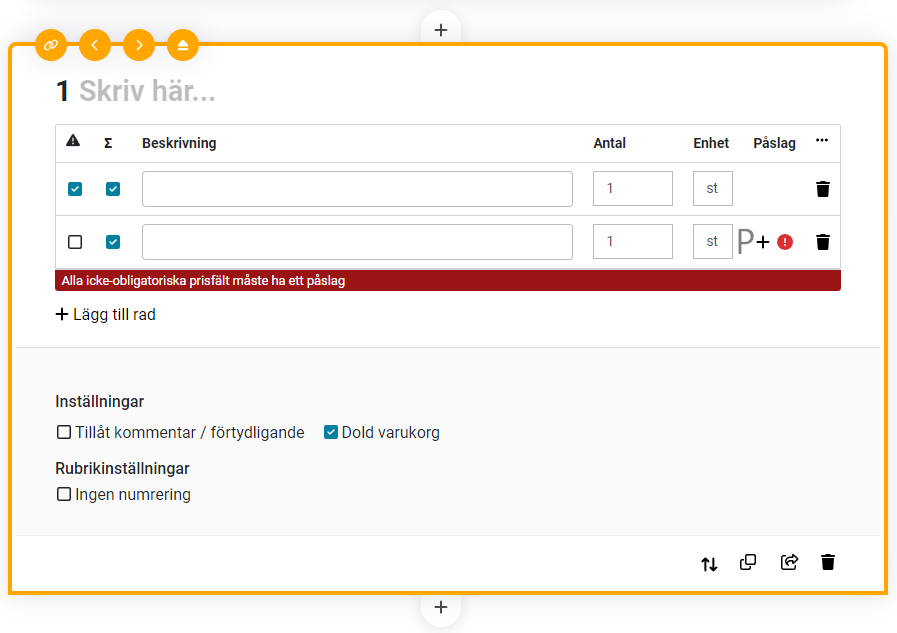
Task: Click the Rubrikinställningar heading
Action: (x=122, y=468)
